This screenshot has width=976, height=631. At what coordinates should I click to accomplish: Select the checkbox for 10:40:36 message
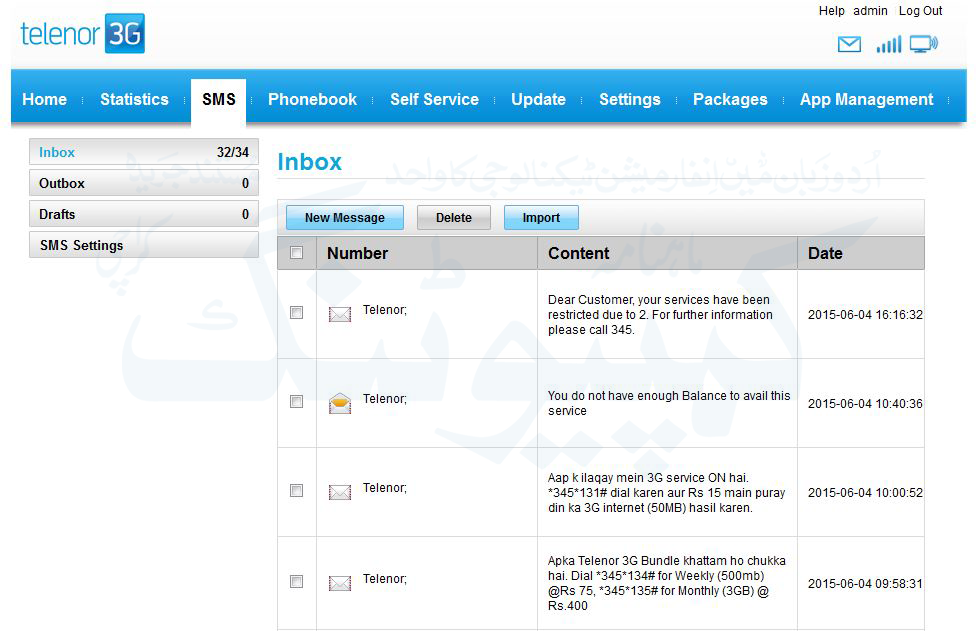[296, 402]
